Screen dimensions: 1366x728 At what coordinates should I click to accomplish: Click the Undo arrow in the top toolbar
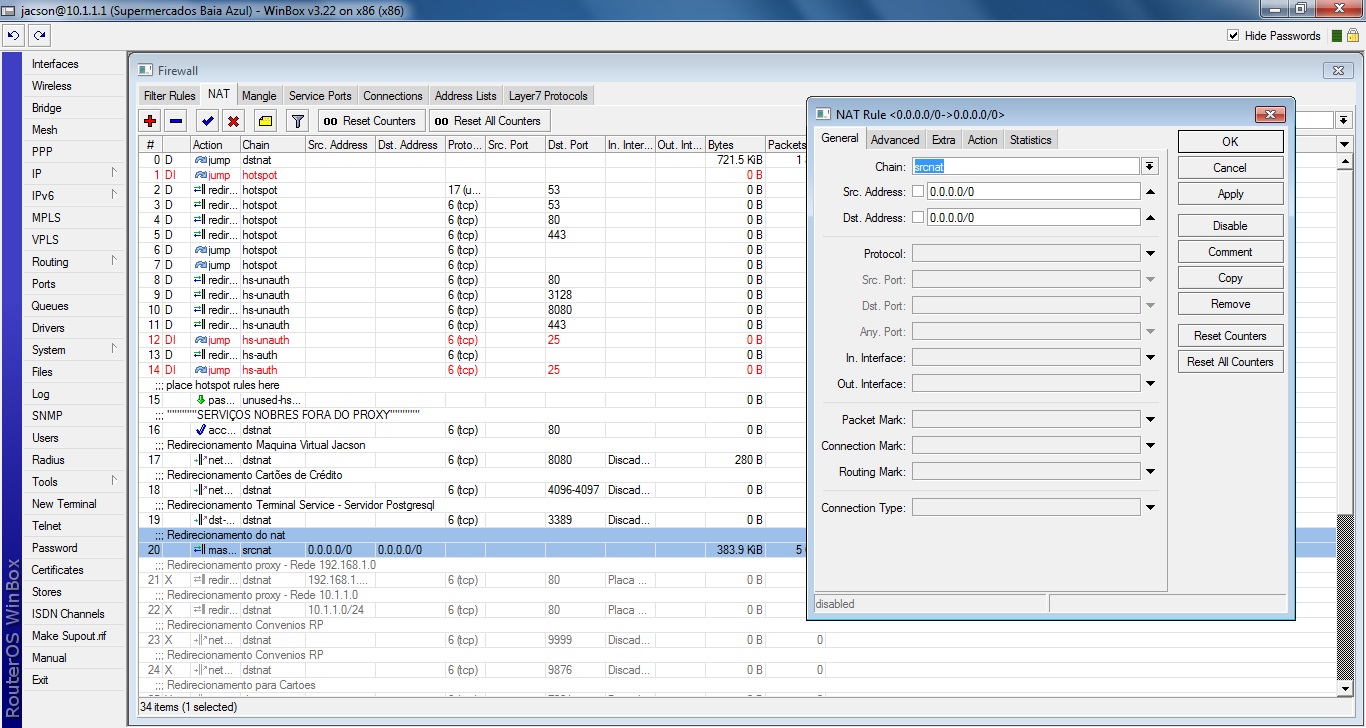13,36
